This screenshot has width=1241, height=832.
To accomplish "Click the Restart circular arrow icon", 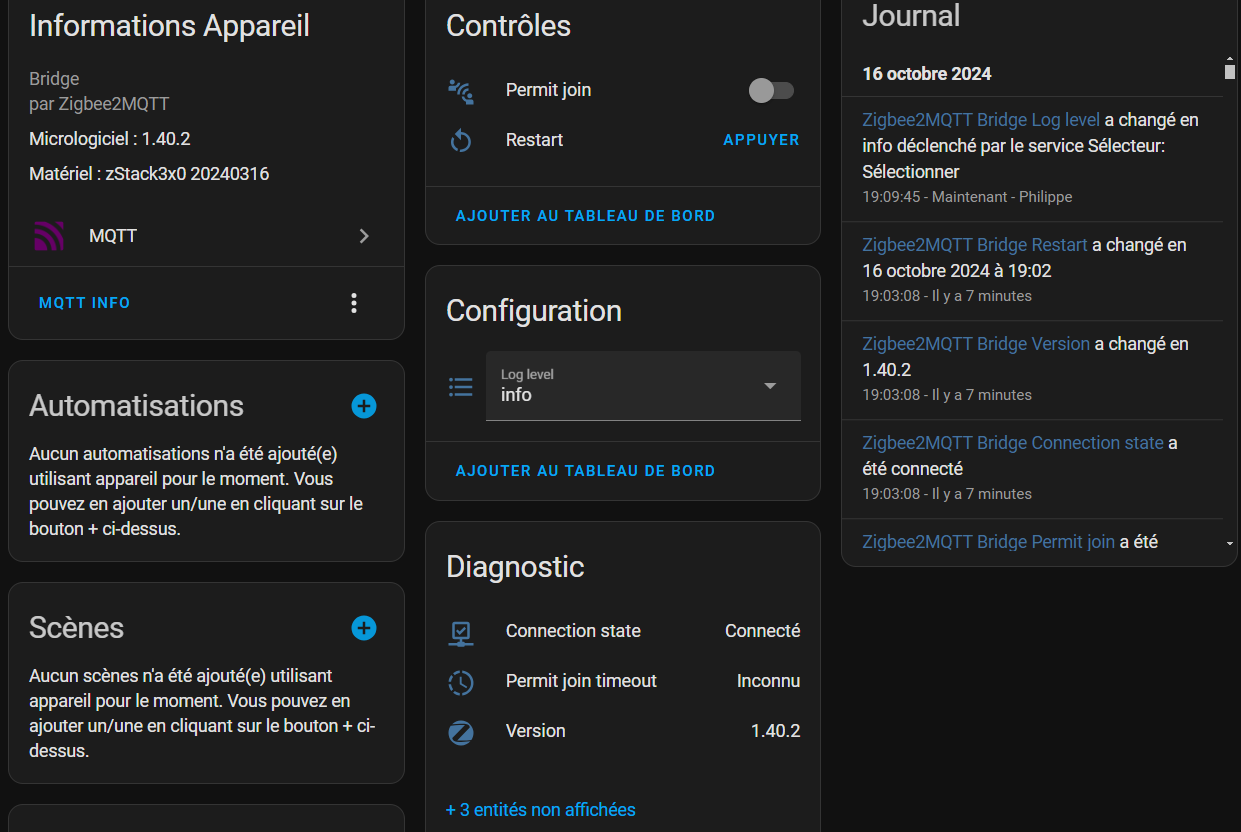I will coord(460,141).
